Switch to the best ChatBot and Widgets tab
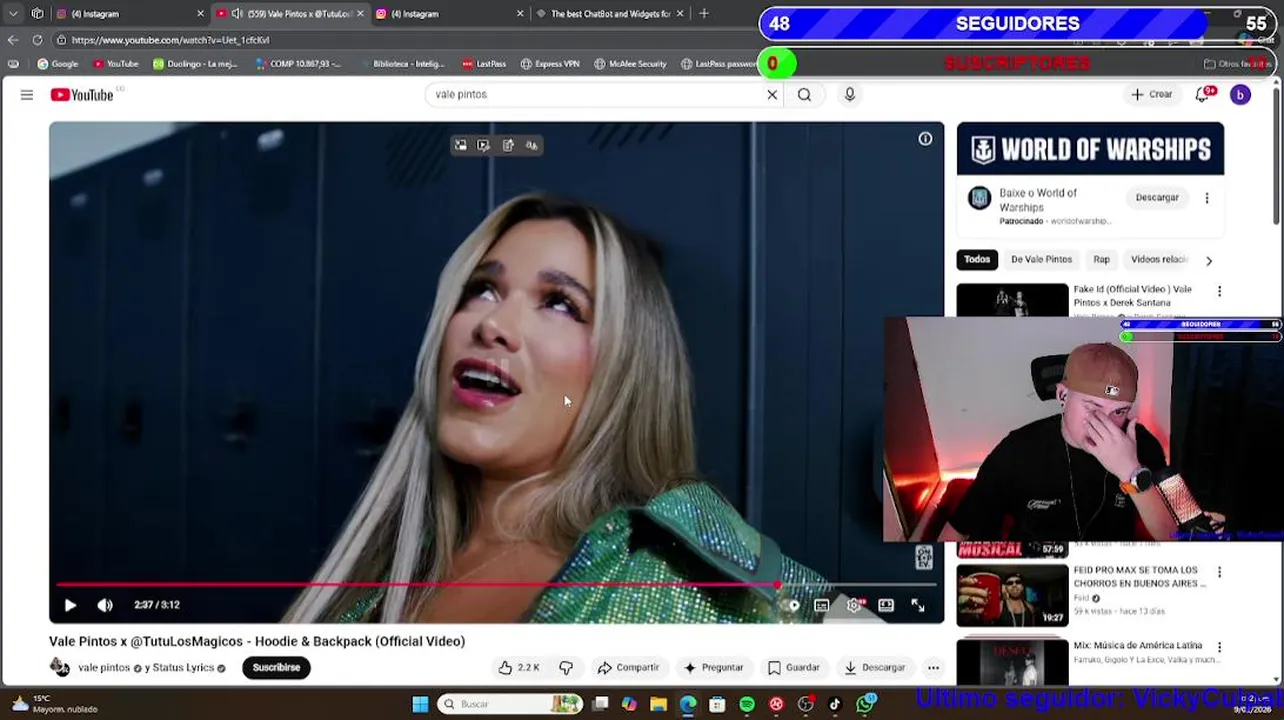Screen dimensions: 1284x720 click(610, 14)
